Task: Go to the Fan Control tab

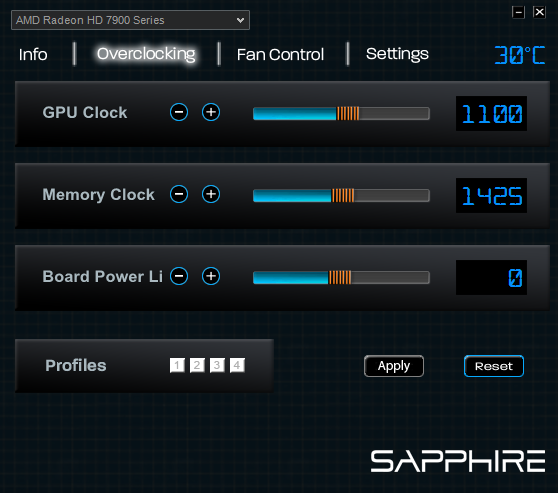Action: pyautogui.click(x=280, y=54)
